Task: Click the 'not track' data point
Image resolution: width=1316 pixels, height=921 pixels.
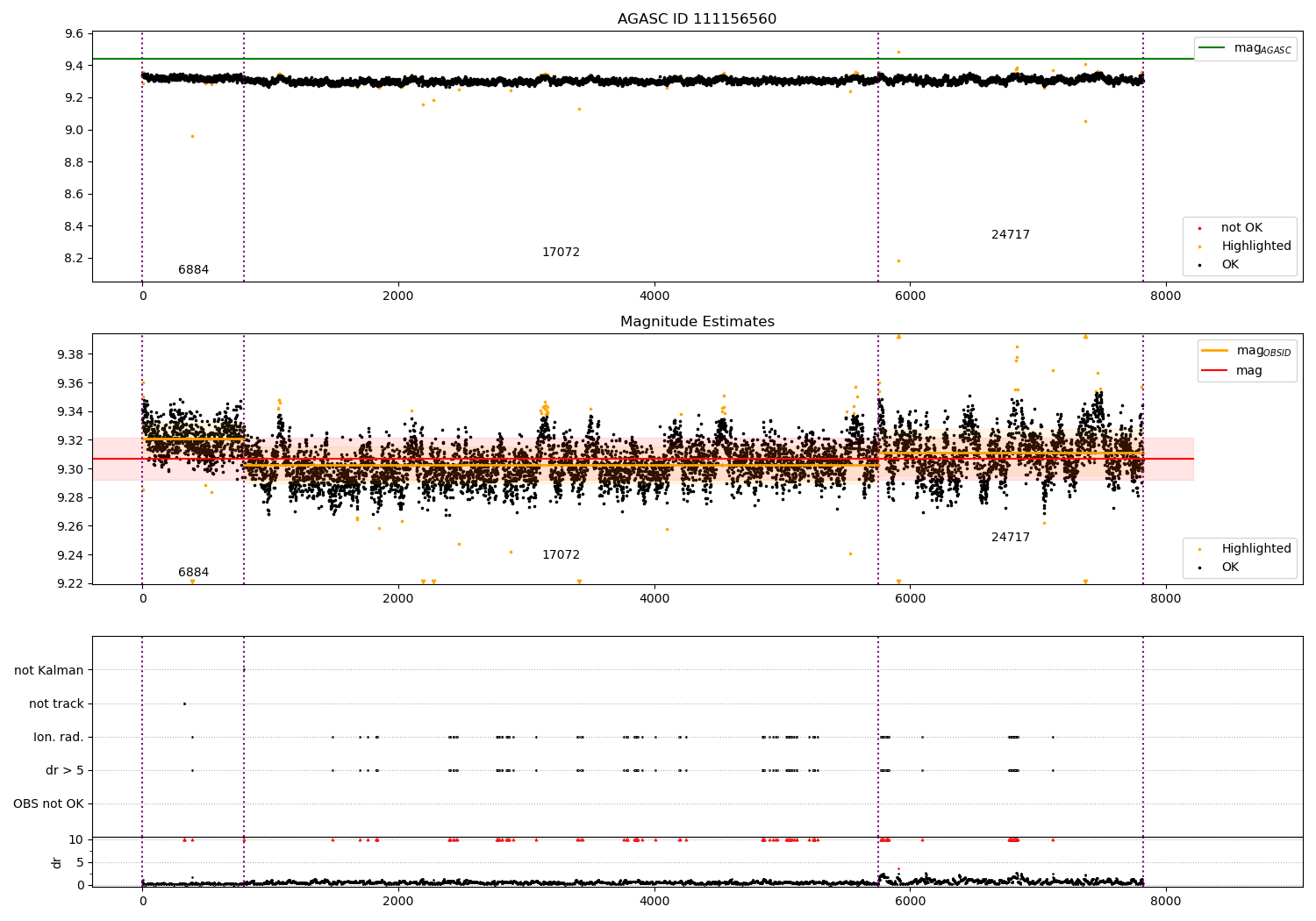Action: 184,703
